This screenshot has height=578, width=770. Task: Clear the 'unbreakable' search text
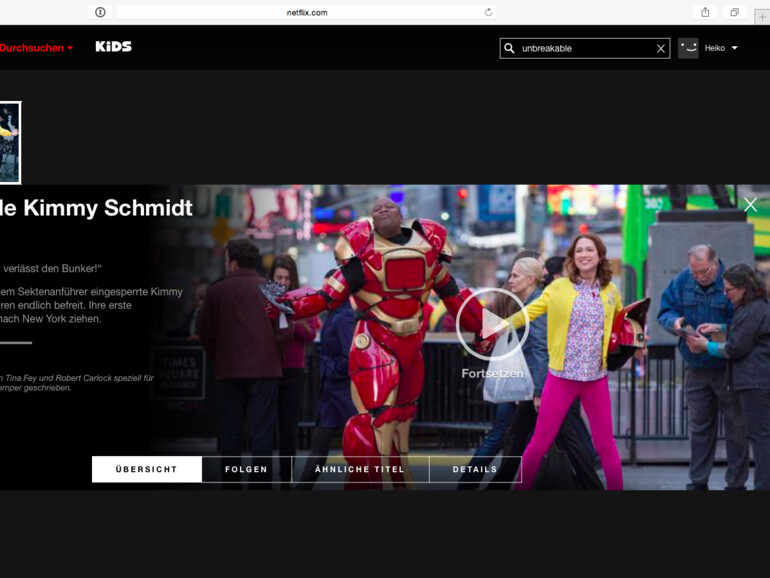click(x=661, y=49)
